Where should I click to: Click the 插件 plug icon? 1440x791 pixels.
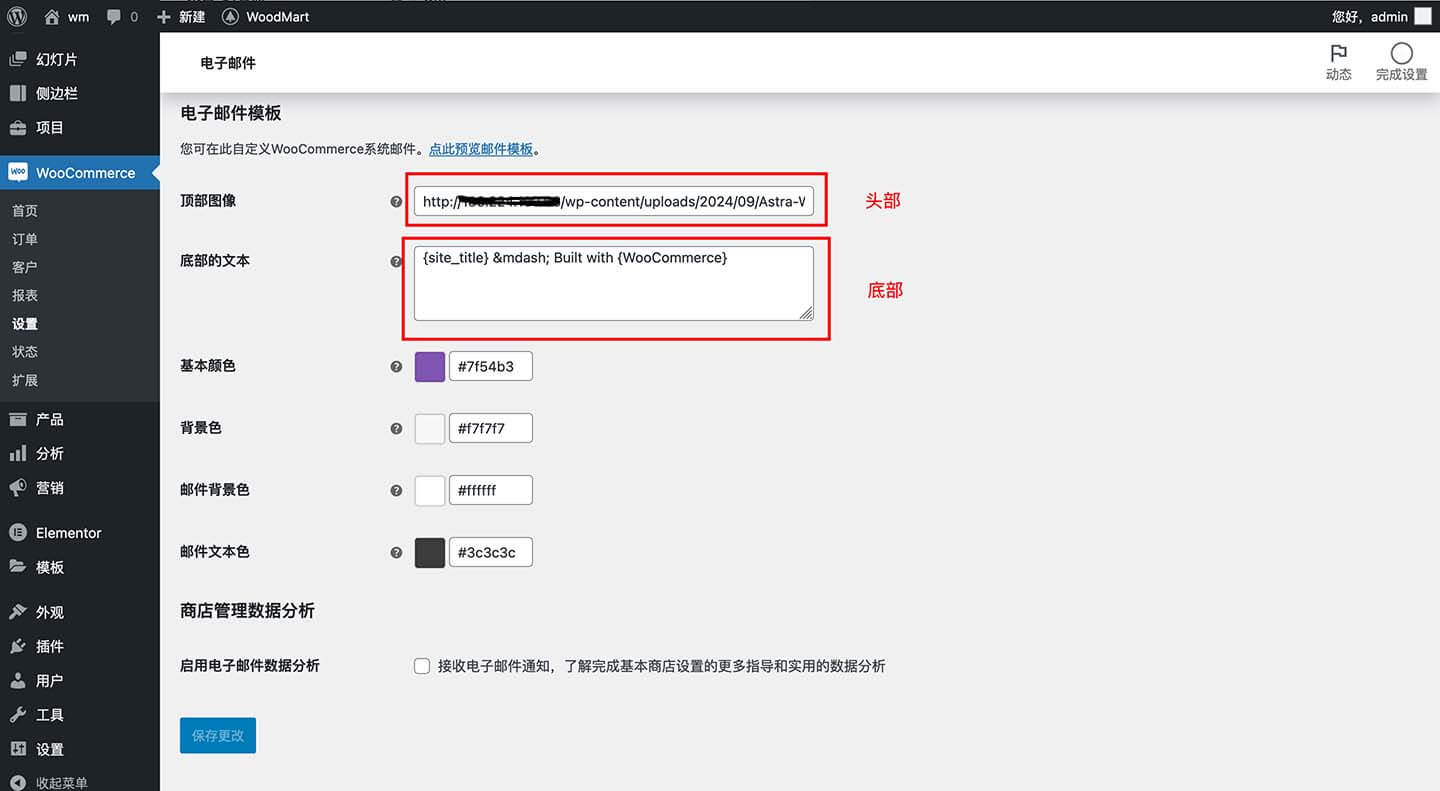(18, 646)
